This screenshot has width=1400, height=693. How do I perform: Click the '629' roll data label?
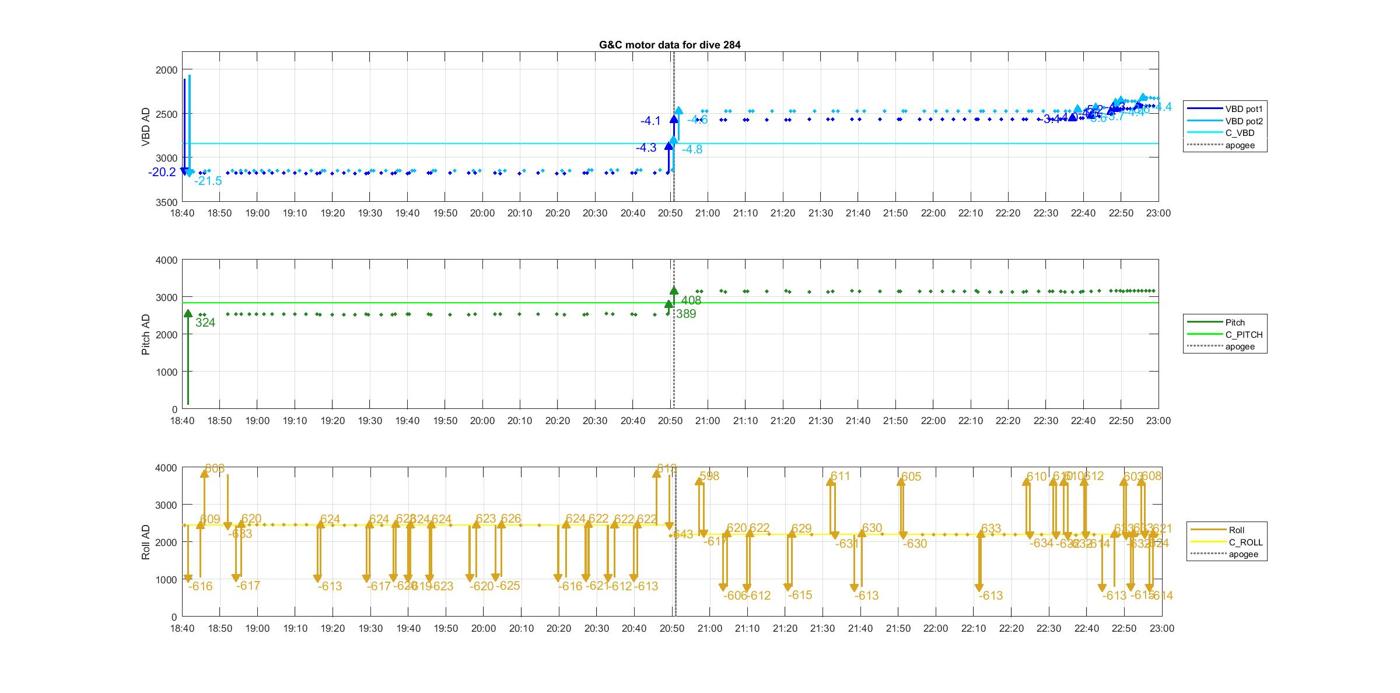coord(801,528)
